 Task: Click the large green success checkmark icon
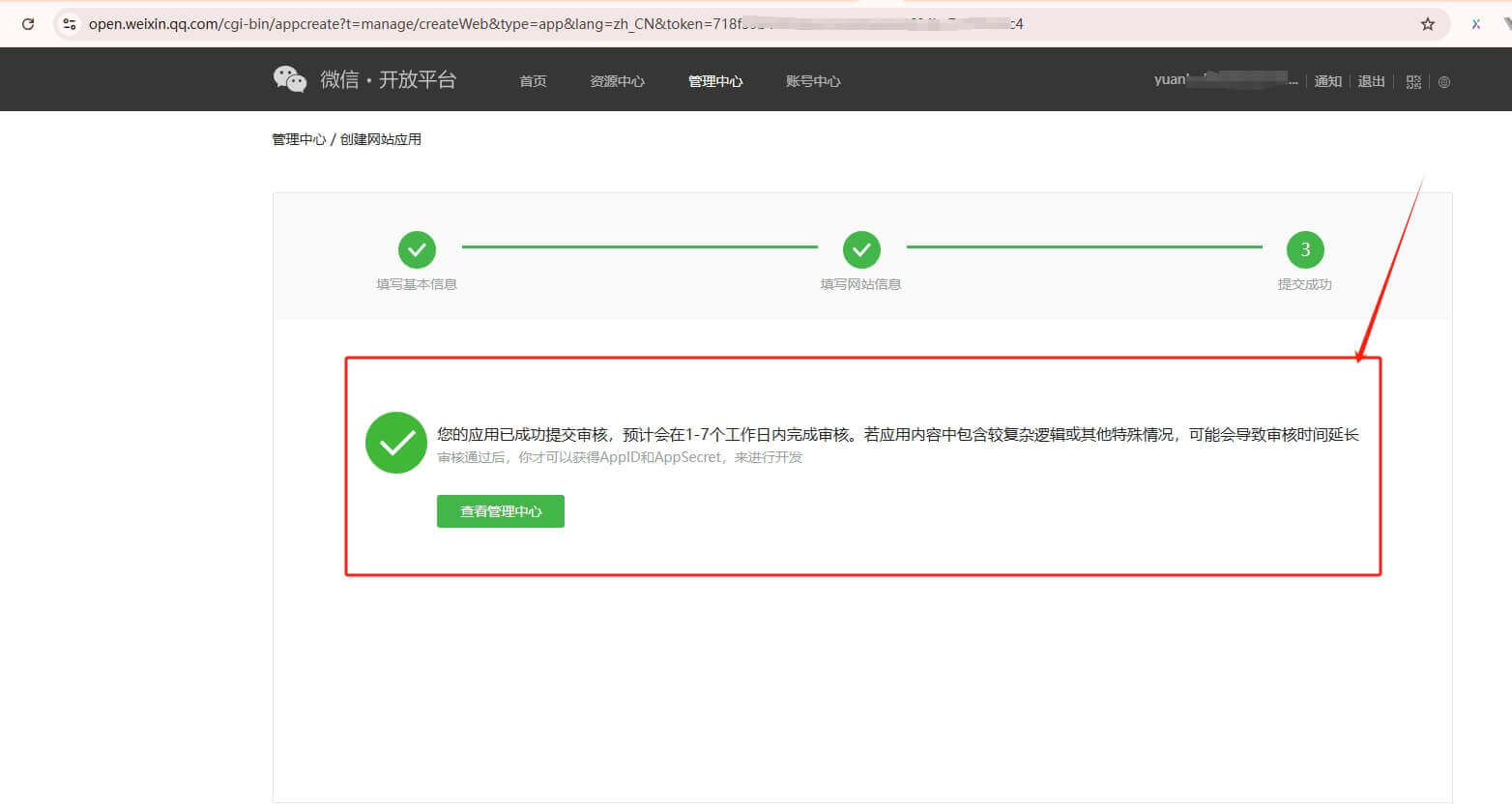click(396, 443)
